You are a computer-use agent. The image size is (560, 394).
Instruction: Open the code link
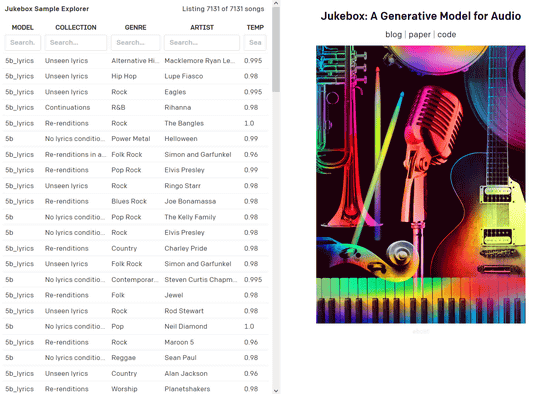(446, 35)
